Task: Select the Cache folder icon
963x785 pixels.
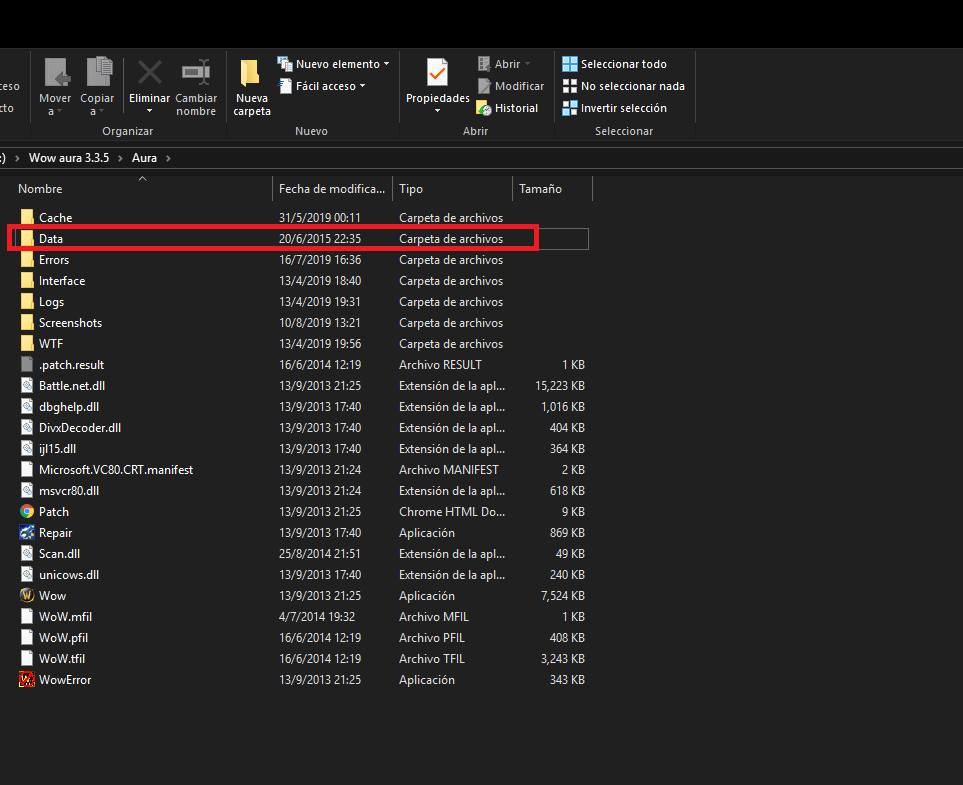Action: (x=27, y=217)
